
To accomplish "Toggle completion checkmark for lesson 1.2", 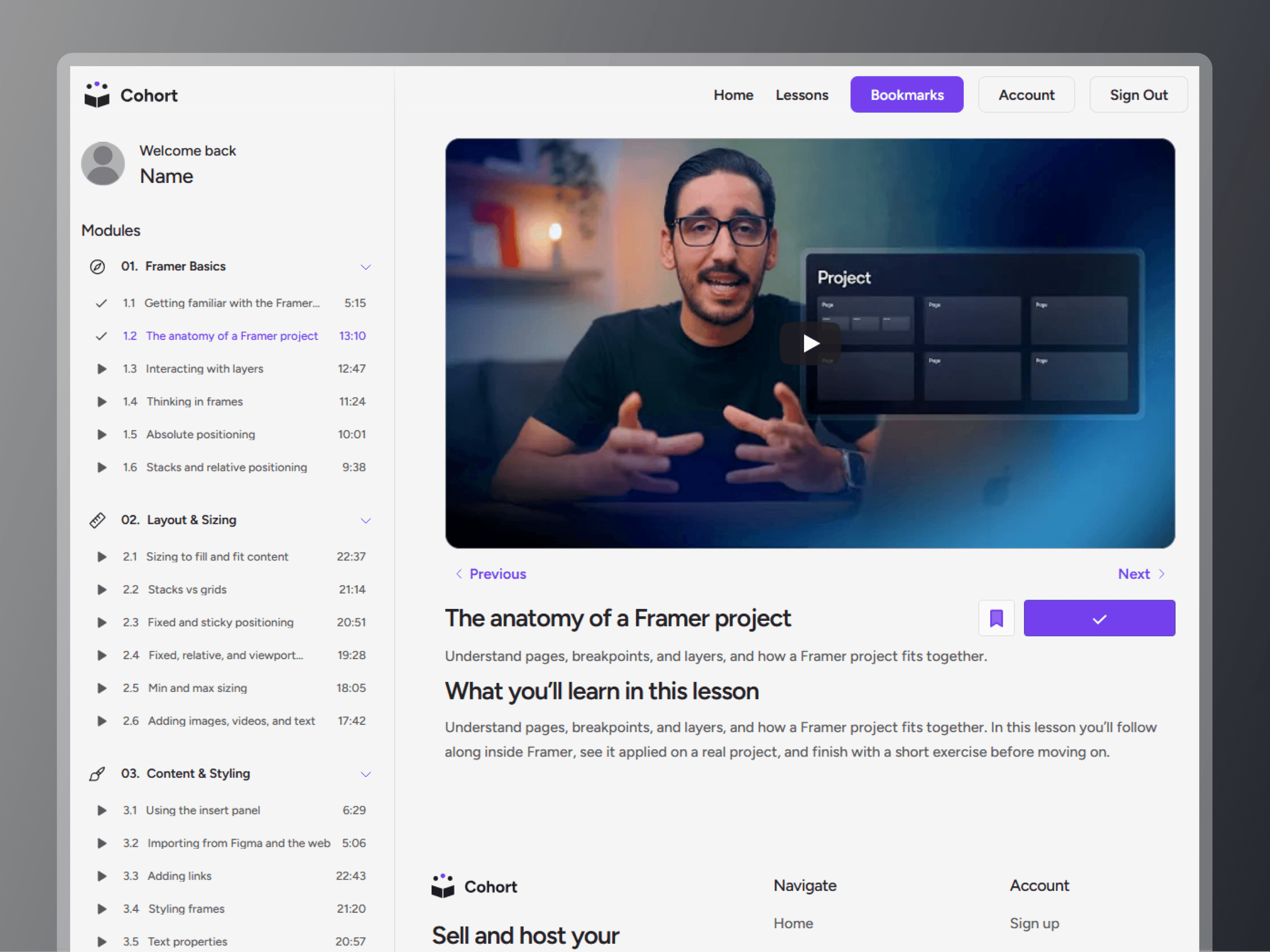I will [x=101, y=336].
